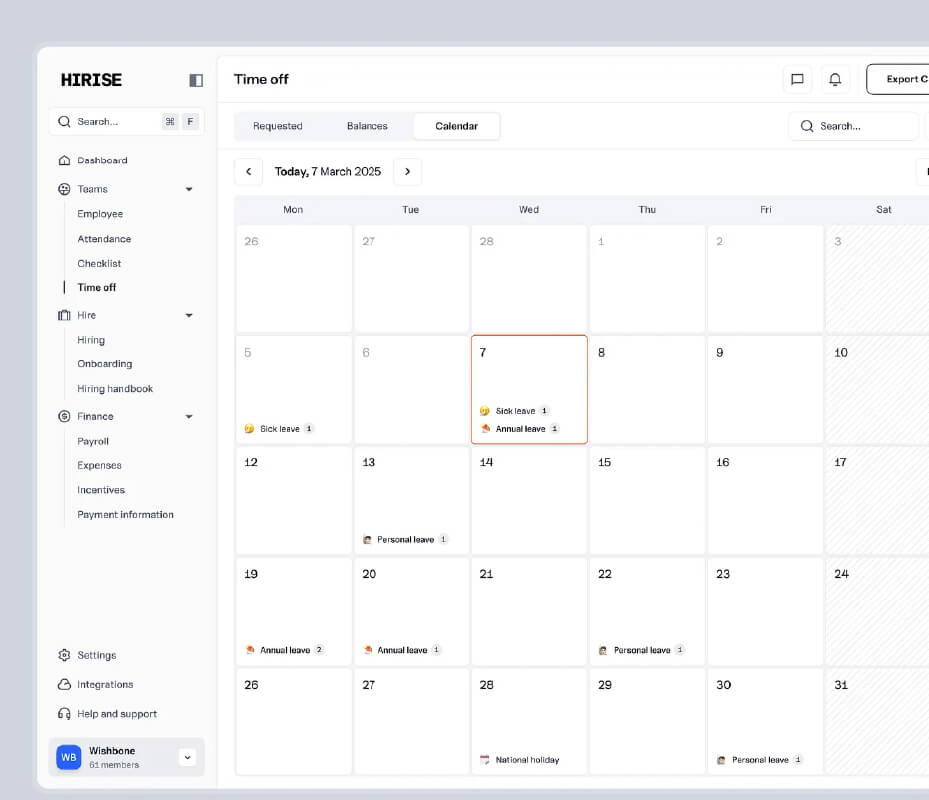Open the Wishbone workspace switcher dropdown
This screenshot has width=929, height=800.
[x=187, y=757]
